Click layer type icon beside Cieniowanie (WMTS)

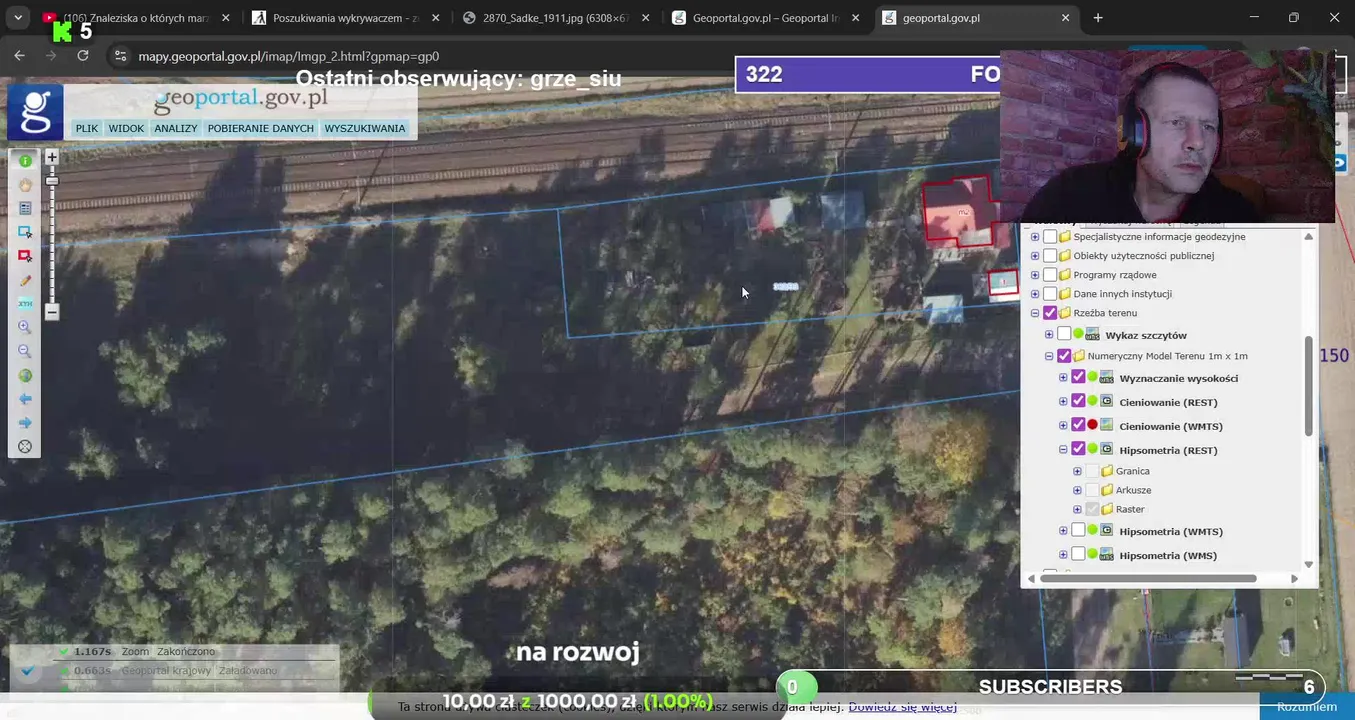(x=1107, y=425)
